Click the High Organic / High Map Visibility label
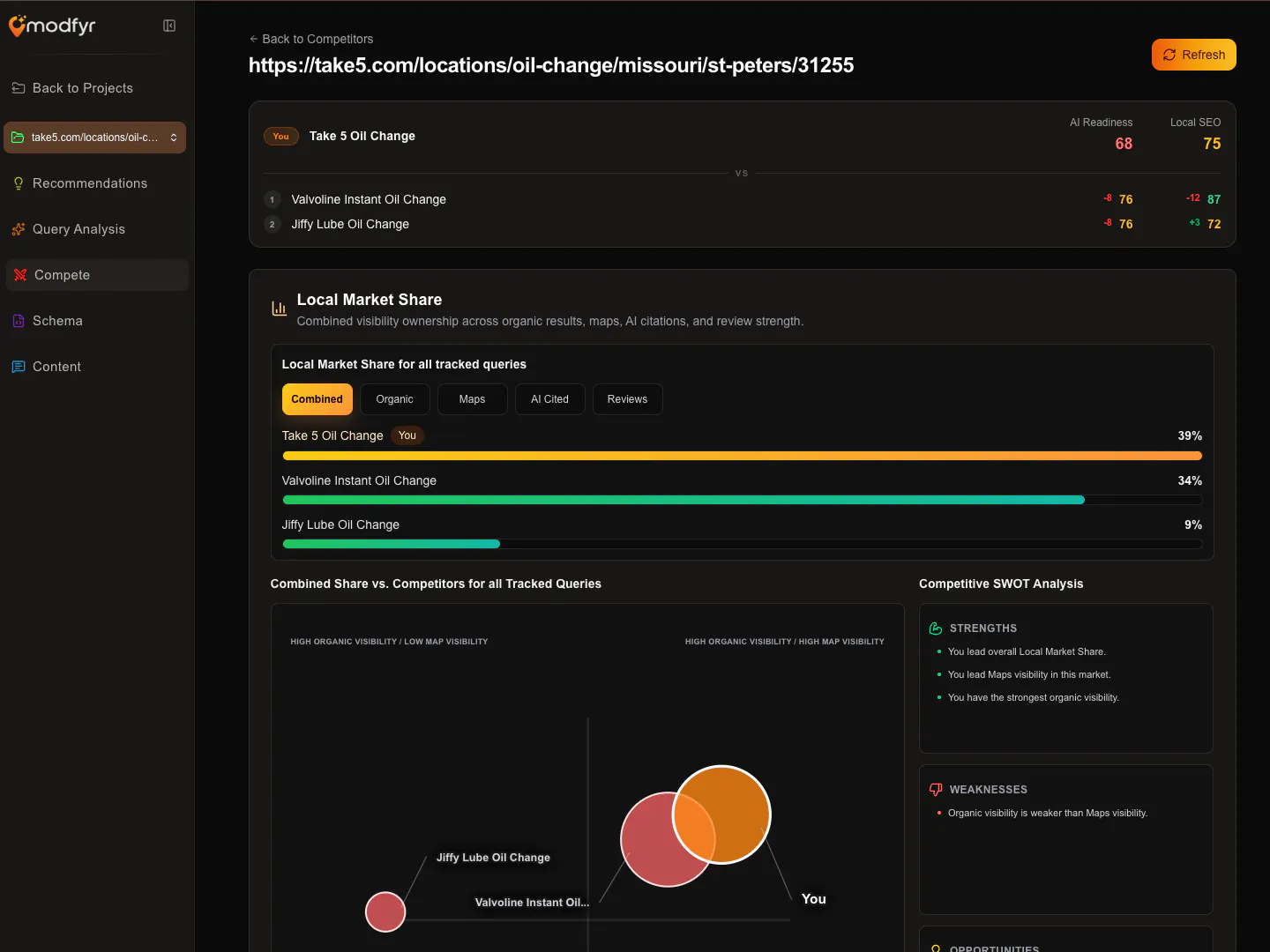 [x=785, y=642]
